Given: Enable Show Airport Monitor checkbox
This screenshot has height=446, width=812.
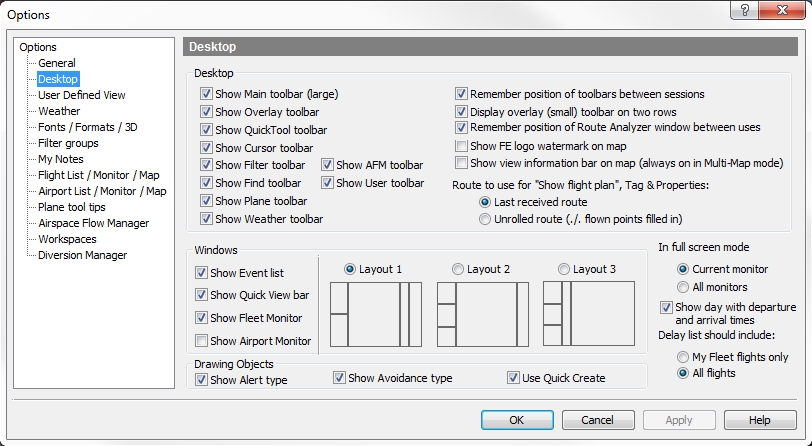Looking at the screenshot, I should pos(201,341).
